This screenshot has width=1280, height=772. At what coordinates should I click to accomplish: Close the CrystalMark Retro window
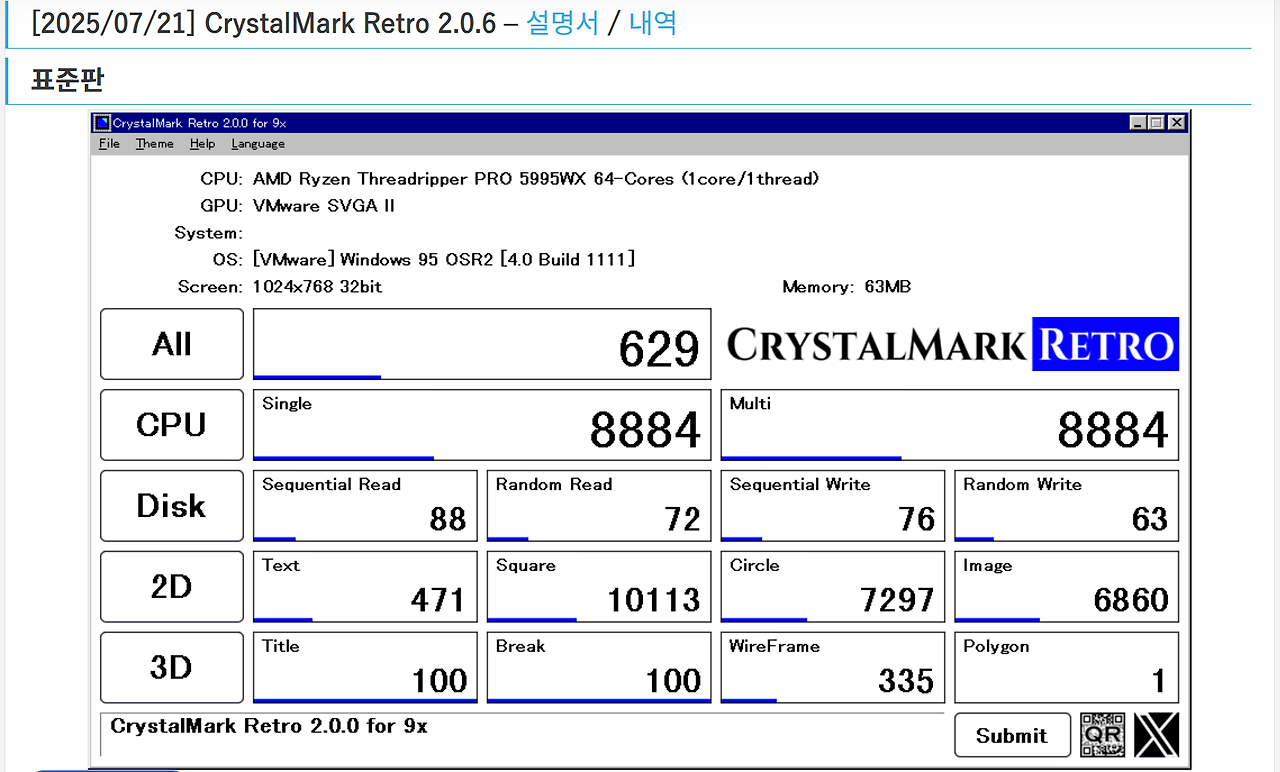pos(1176,123)
